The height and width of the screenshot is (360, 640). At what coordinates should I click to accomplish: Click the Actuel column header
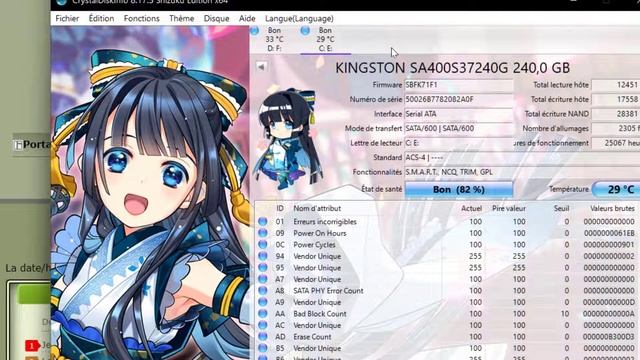coord(471,209)
